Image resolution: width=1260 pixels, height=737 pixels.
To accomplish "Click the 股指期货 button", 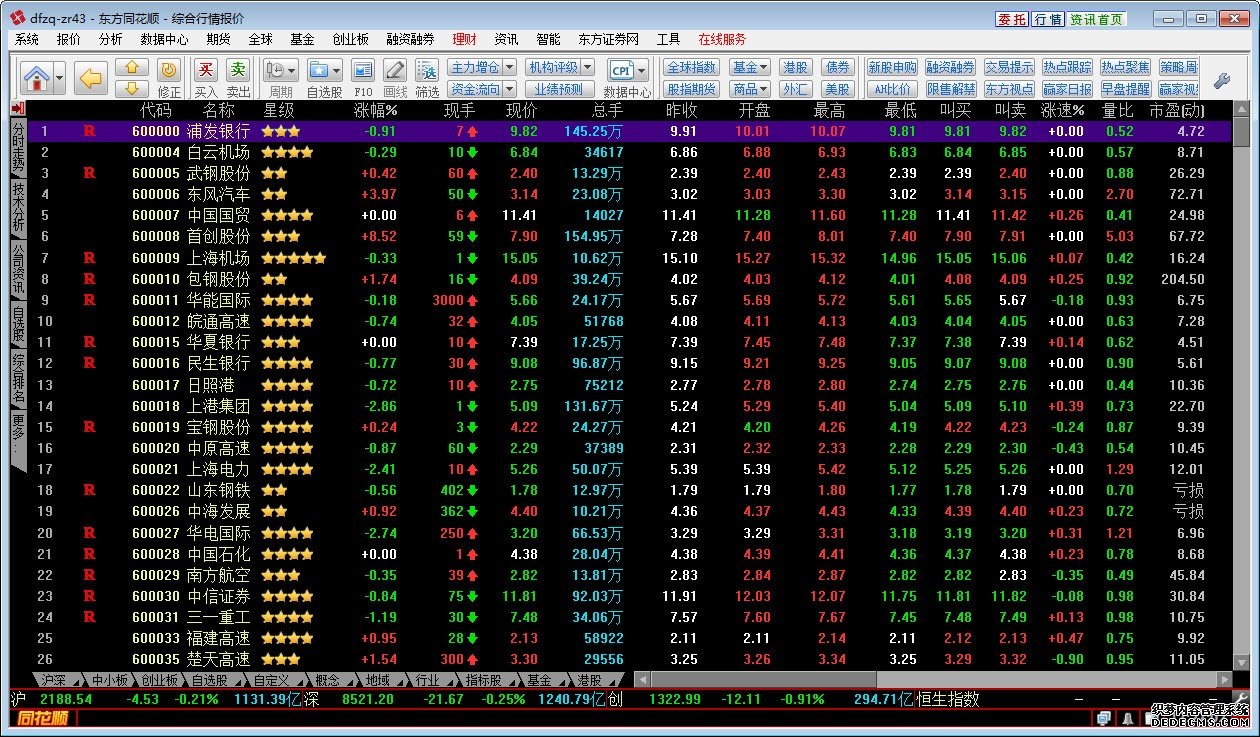I will [691, 89].
